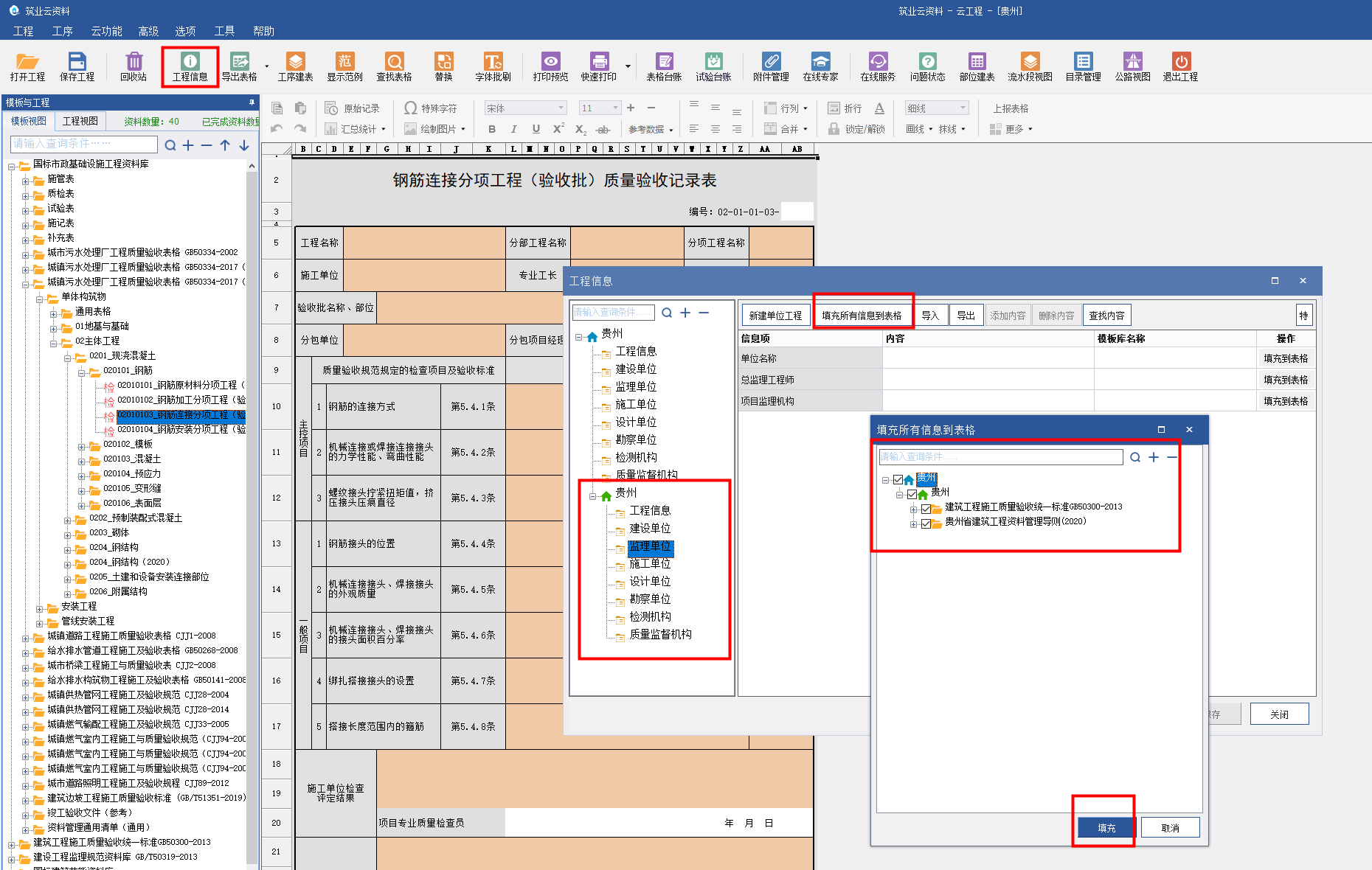This screenshot has height=870, width=1372.
Task: Click the 显示范例 icon
Action: (x=344, y=66)
